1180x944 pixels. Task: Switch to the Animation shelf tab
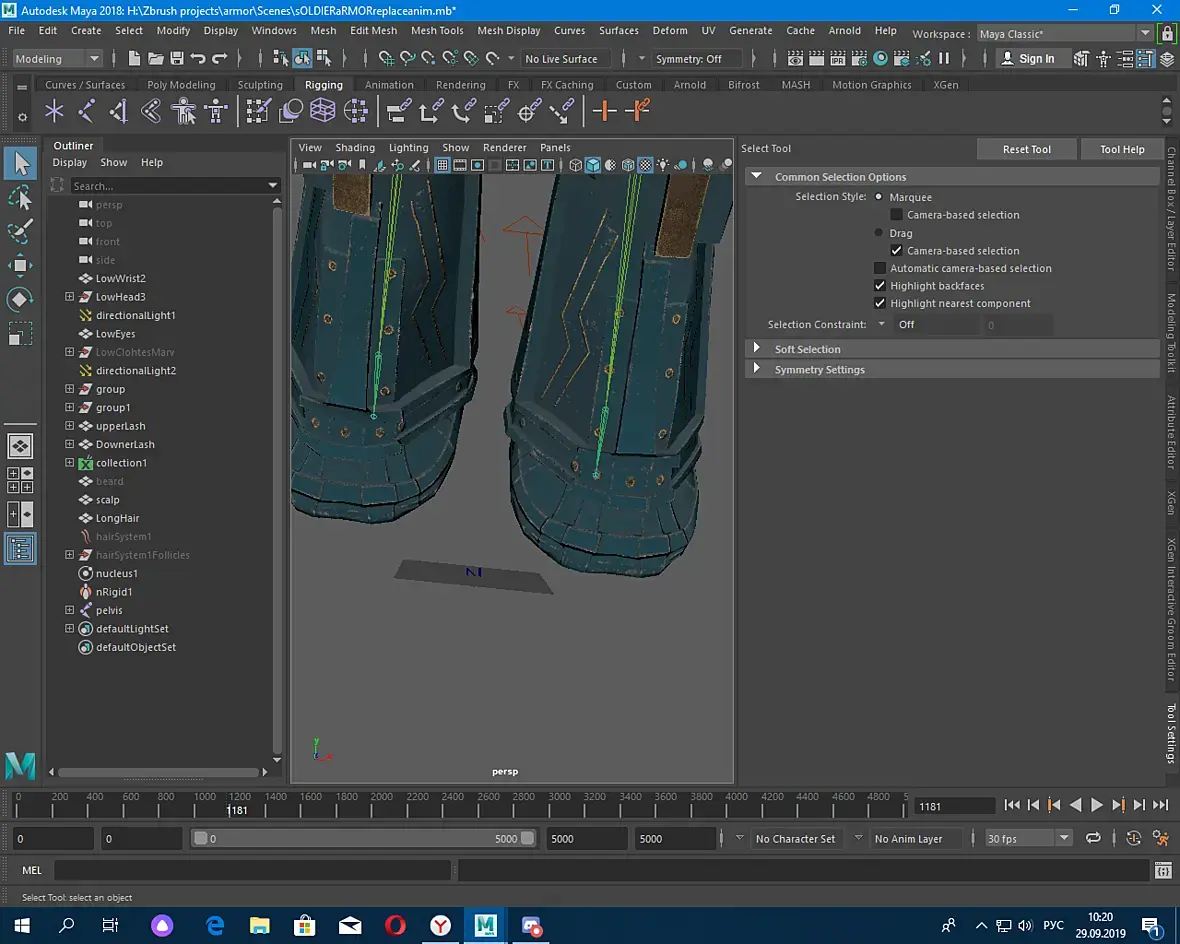coord(389,85)
